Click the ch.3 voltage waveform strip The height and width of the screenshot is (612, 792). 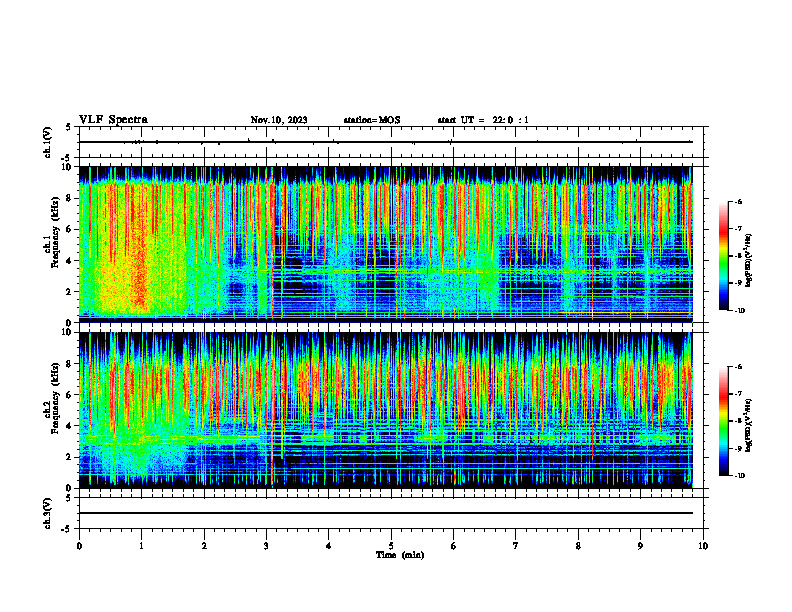click(391, 513)
